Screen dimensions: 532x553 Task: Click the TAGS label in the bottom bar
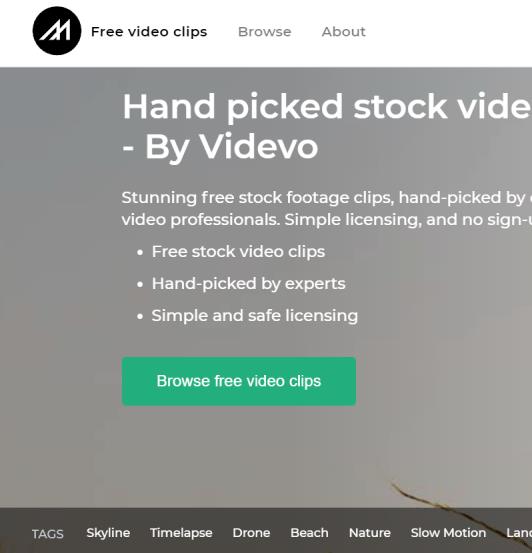[x=48, y=534]
